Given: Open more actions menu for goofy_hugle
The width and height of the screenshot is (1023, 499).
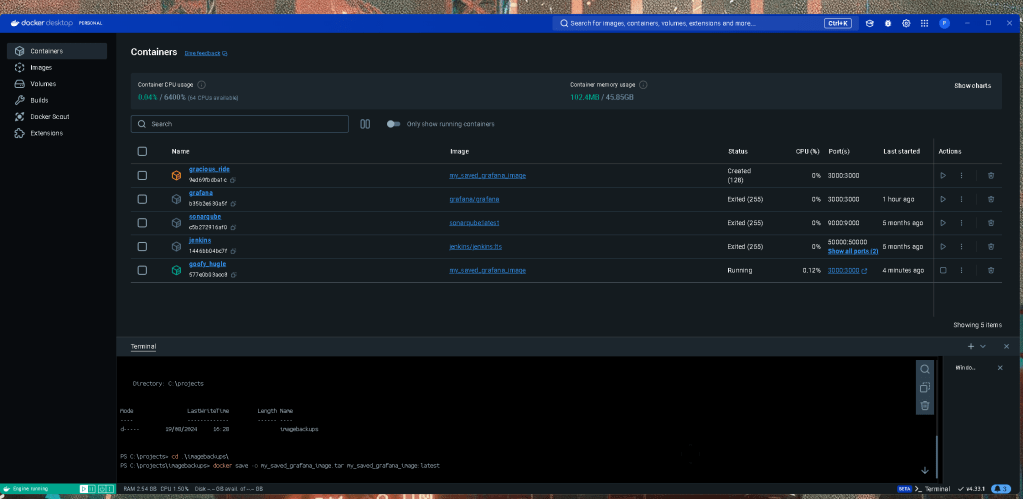Looking at the screenshot, I should pos(961,270).
